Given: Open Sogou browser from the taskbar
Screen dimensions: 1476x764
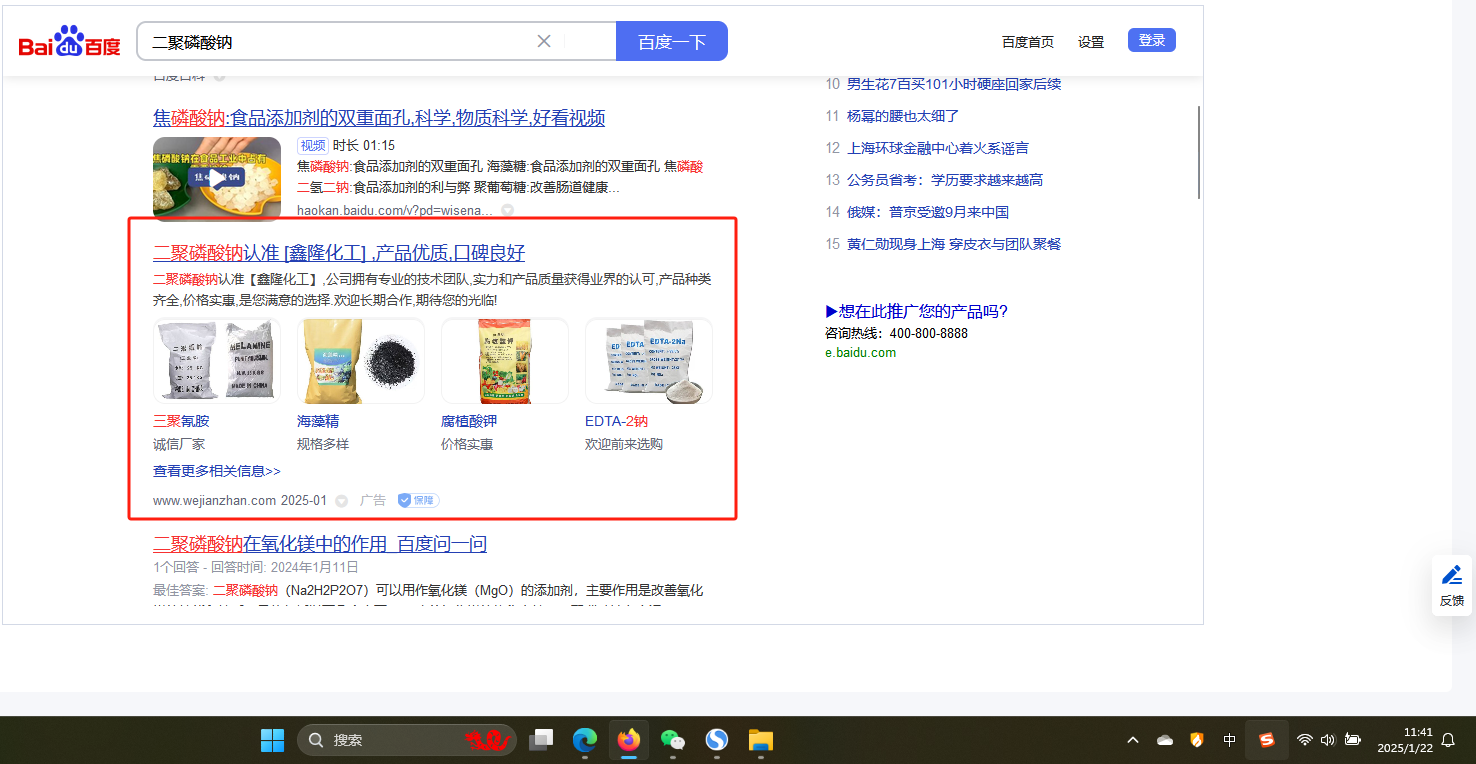Looking at the screenshot, I should click(x=717, y=740).
